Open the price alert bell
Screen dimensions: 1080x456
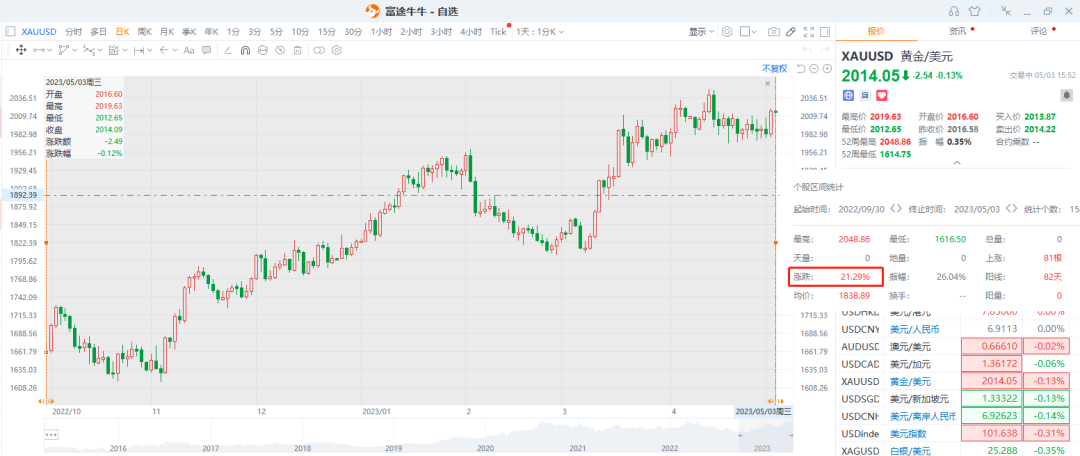coord(1065,94)
